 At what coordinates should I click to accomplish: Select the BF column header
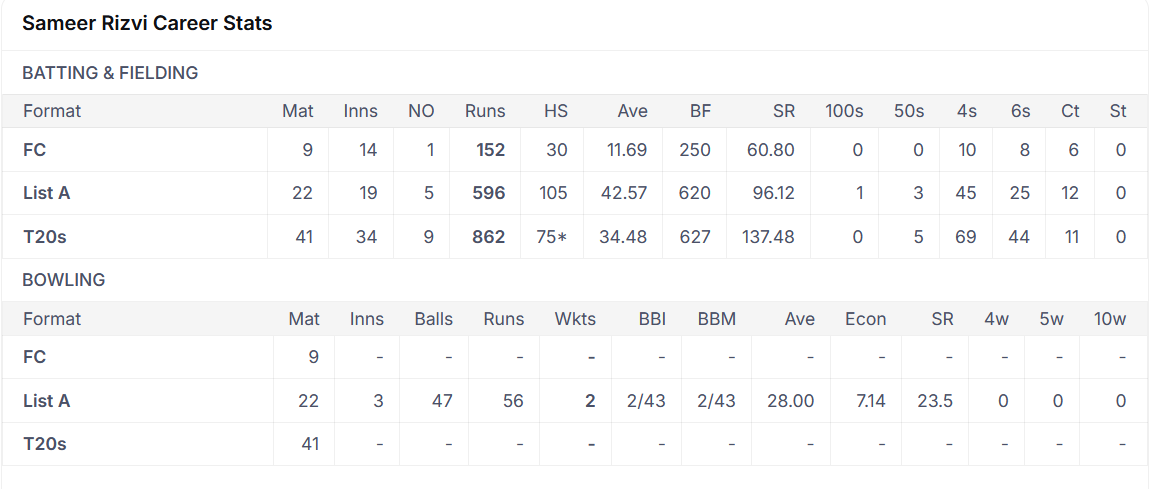[x=700, y=111]
